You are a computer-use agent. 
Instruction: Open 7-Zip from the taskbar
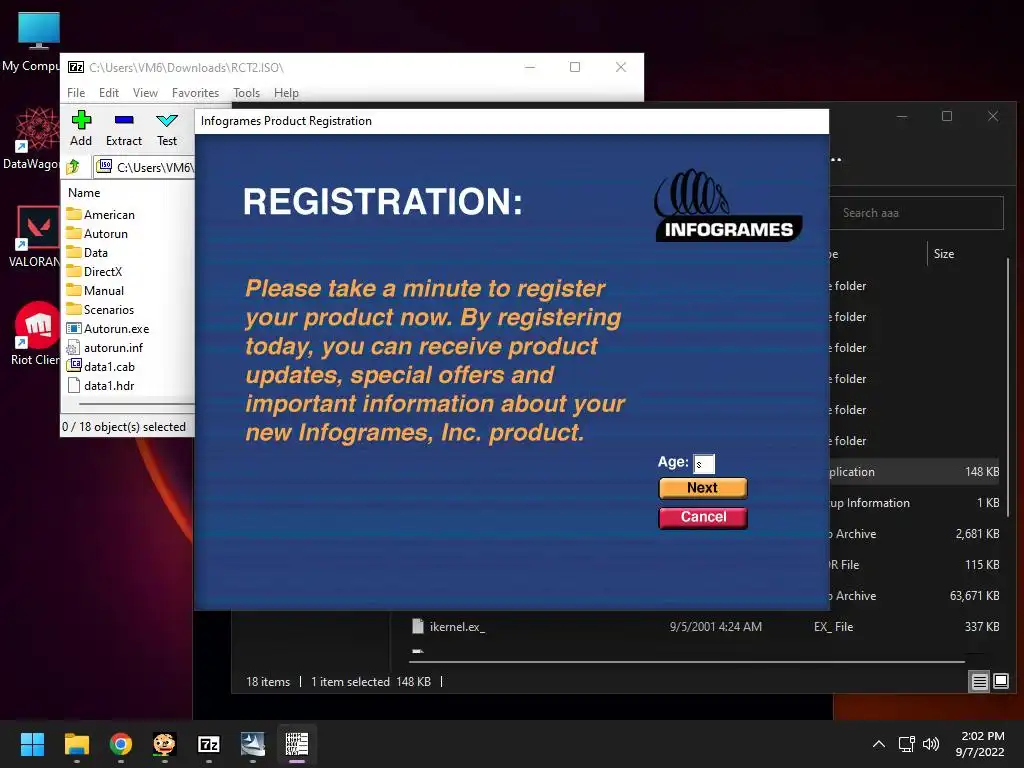pos(209,744)
